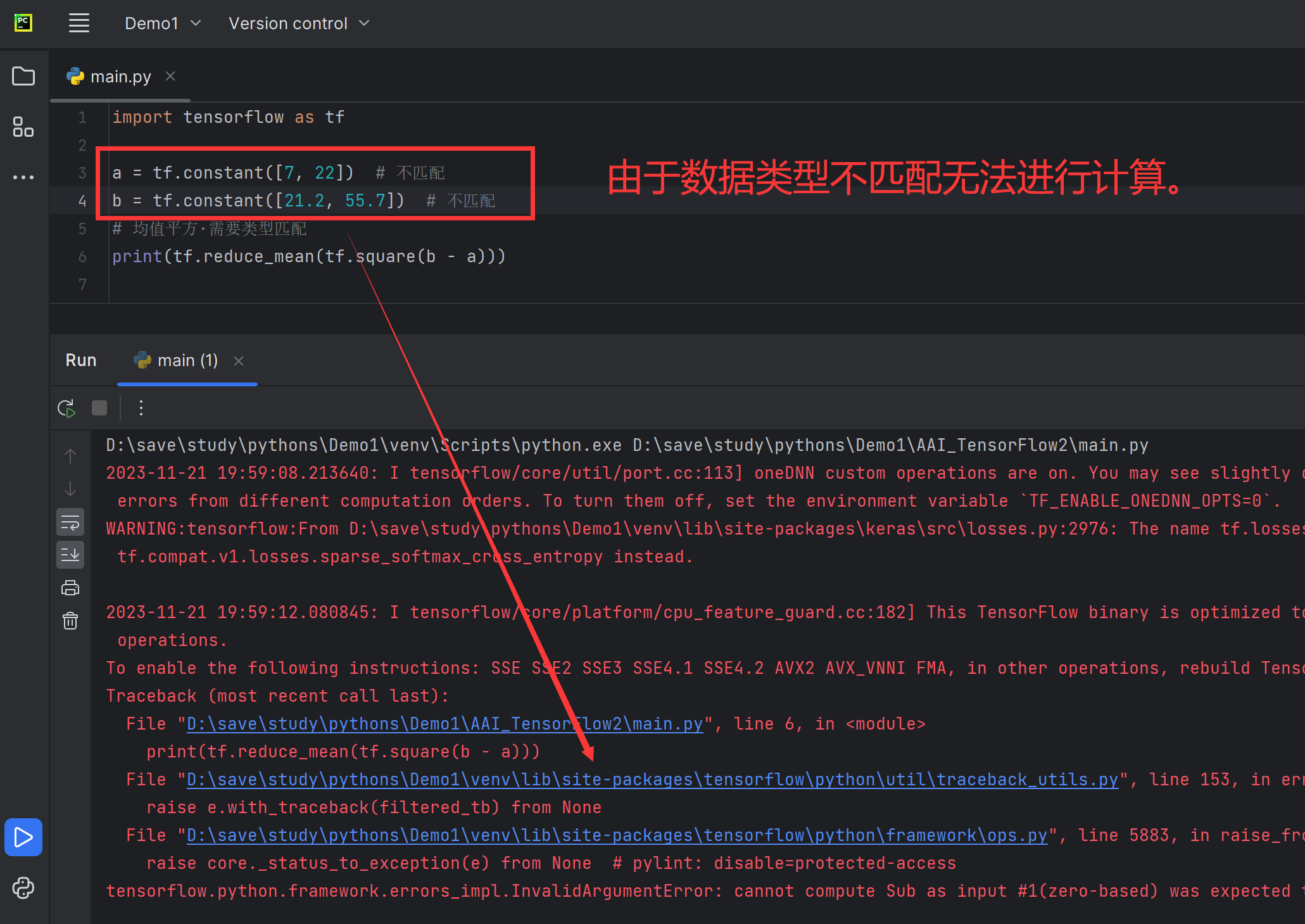Open the main hamburger menu
Viewport: 1305px width, 924px height.
point(79,23)
